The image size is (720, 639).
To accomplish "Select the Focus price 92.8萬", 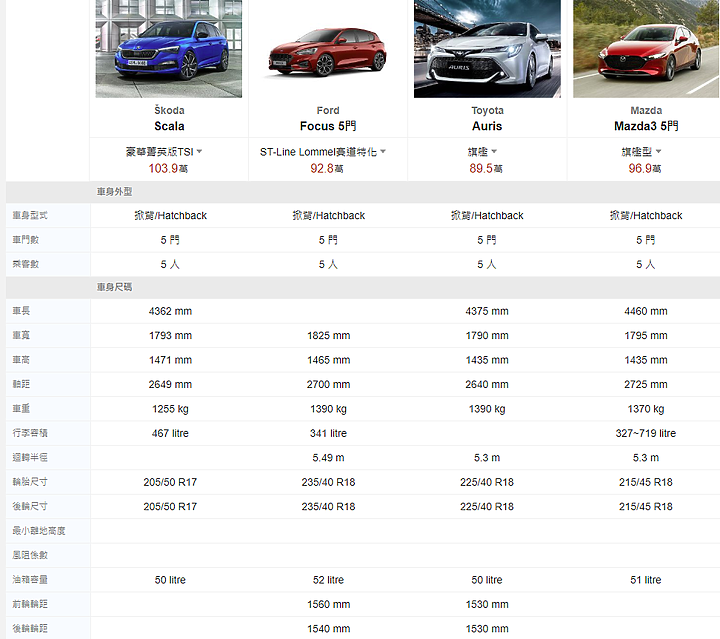I will point(326,168).
